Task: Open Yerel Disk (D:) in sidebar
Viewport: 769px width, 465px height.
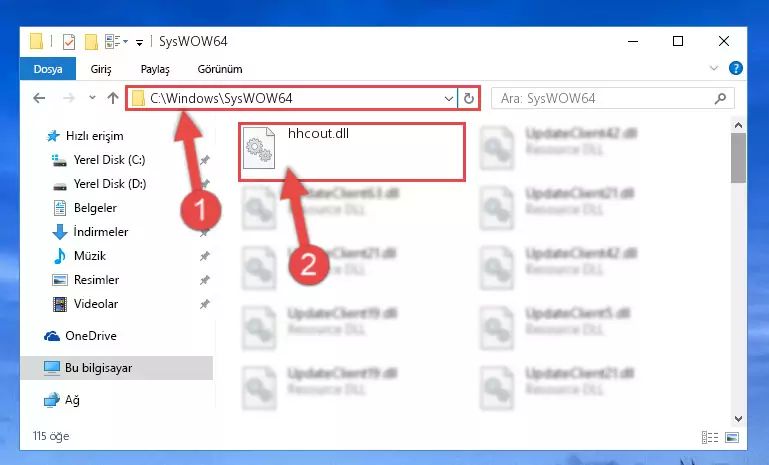Action: click(x=110, y=184)
